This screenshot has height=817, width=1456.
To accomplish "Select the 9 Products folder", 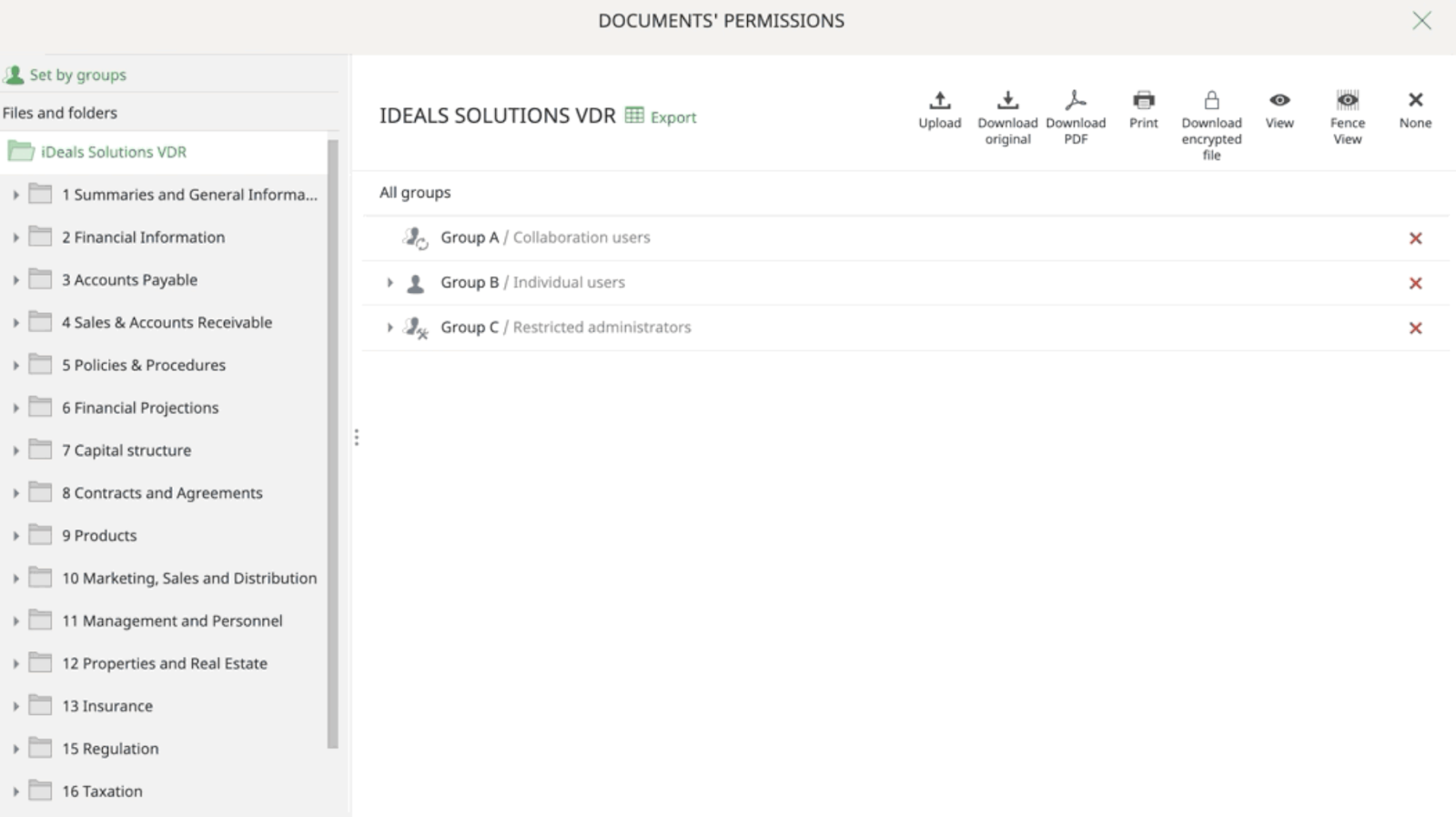I will click(99, 536).
